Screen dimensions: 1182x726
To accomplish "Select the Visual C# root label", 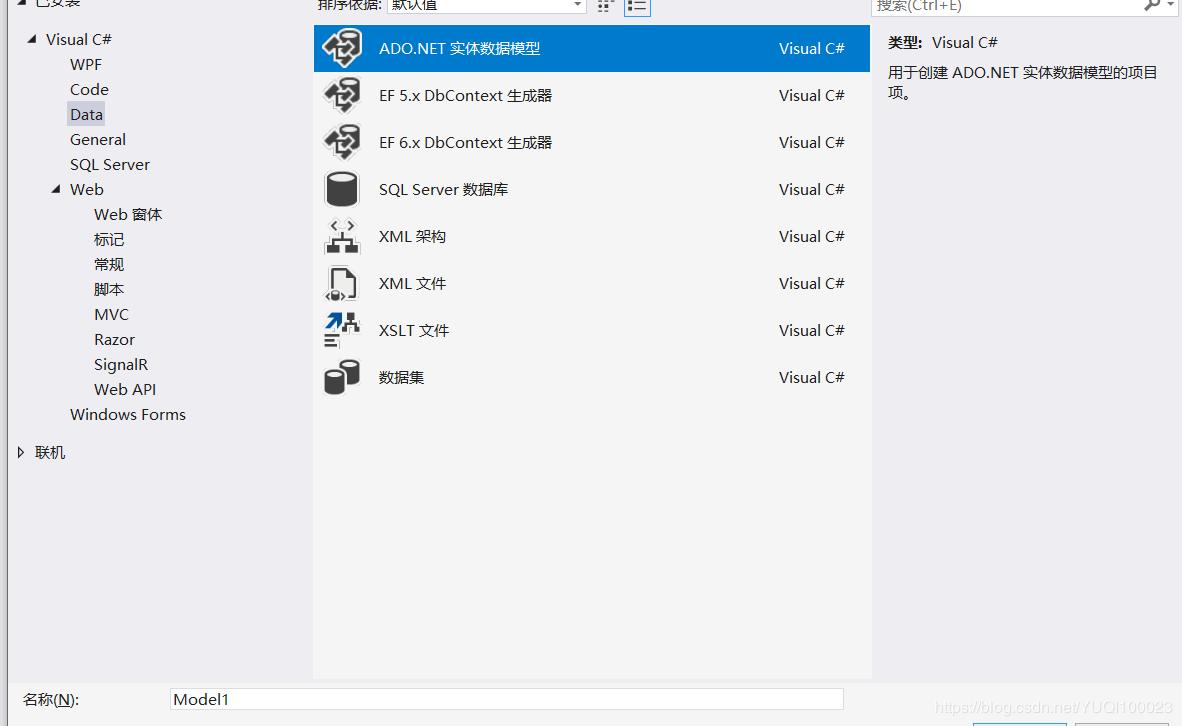I will pyautogui.click(x=78, y=39).
